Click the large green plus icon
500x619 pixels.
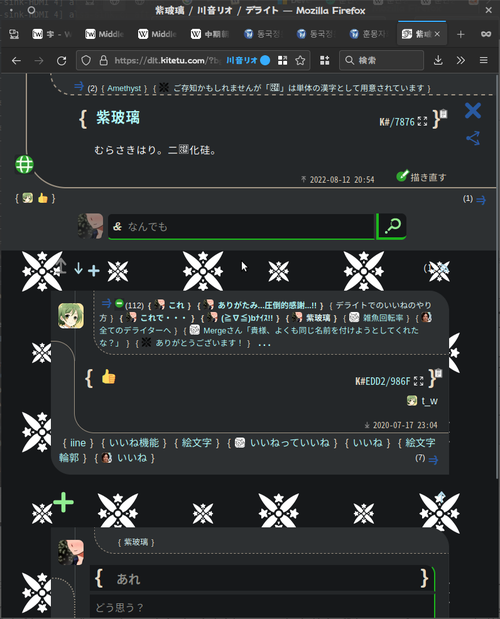(x=63, y=503)
